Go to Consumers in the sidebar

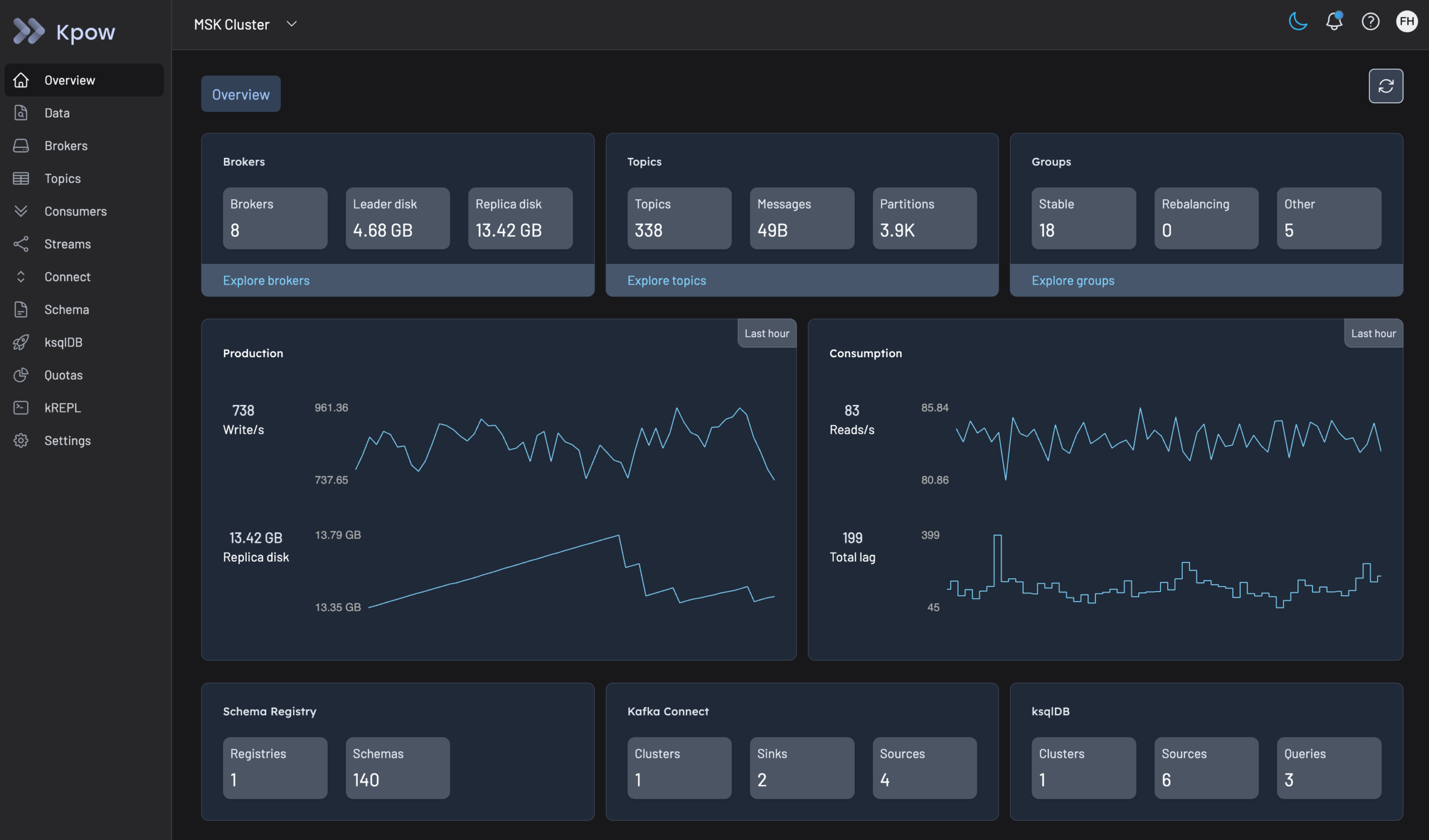(75, 211)
